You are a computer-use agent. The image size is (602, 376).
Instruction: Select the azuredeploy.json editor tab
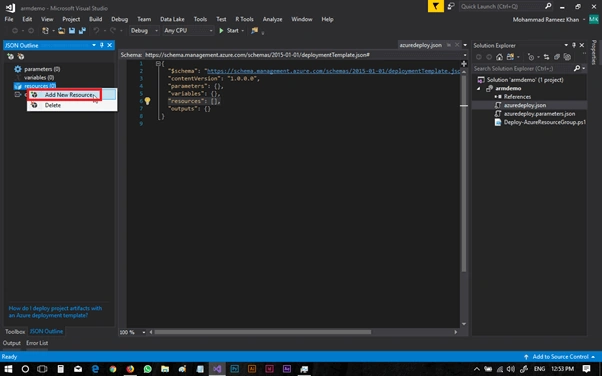(420, 45)
